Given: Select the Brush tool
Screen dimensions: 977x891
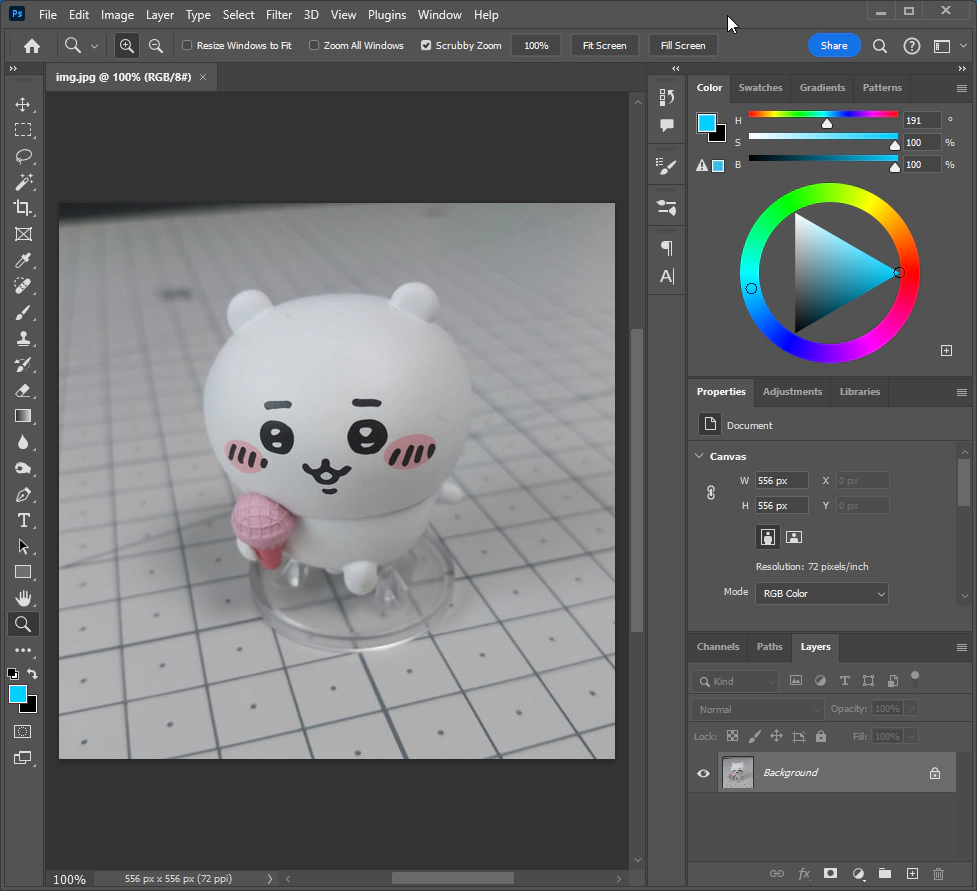Looking at the screenshot, I should coord(23,312).
